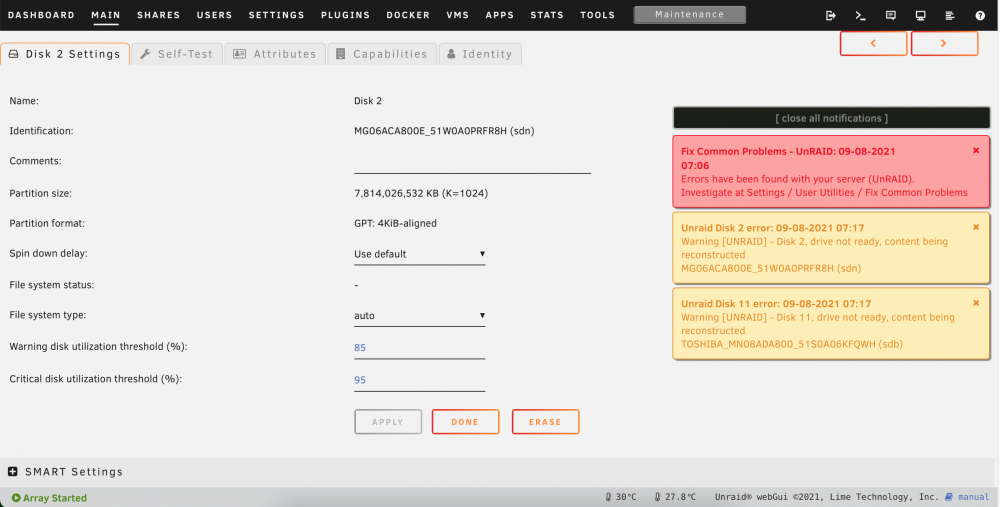Click the Unraid Disk 11 error title
Screen dimensions: 1000x507
[776, 304]
